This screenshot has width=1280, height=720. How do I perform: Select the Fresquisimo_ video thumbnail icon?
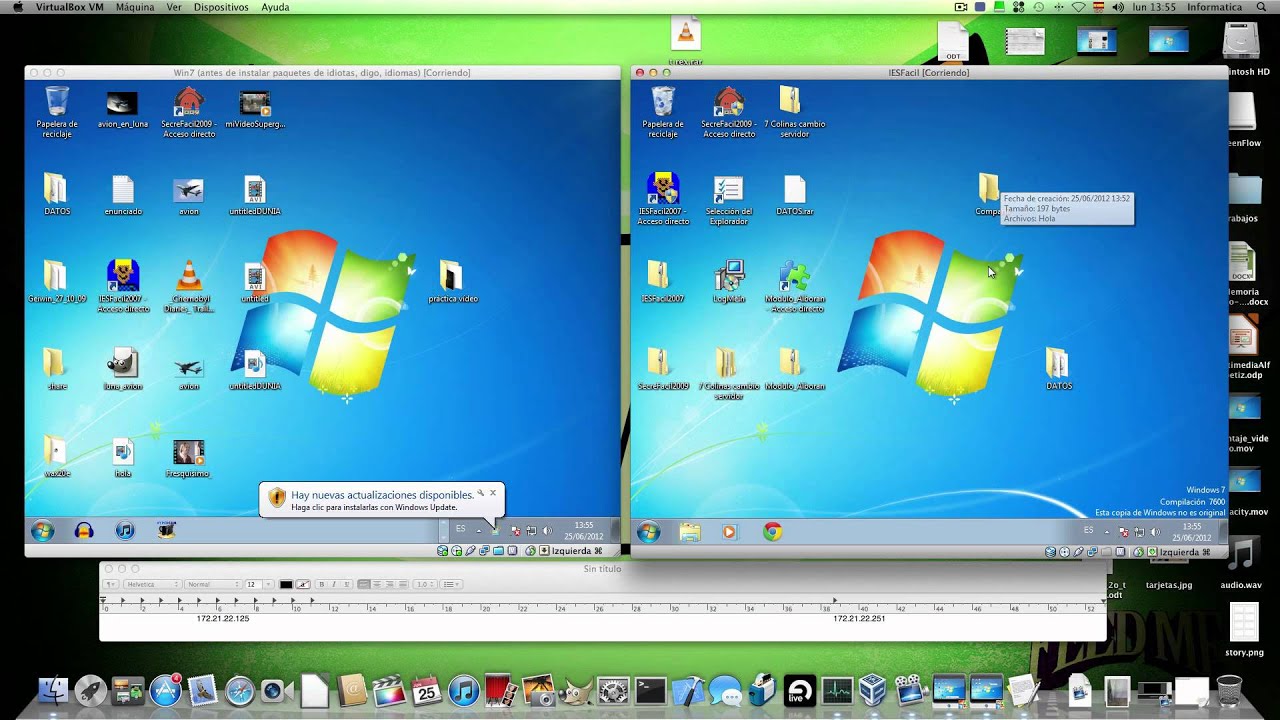point(188,457)
